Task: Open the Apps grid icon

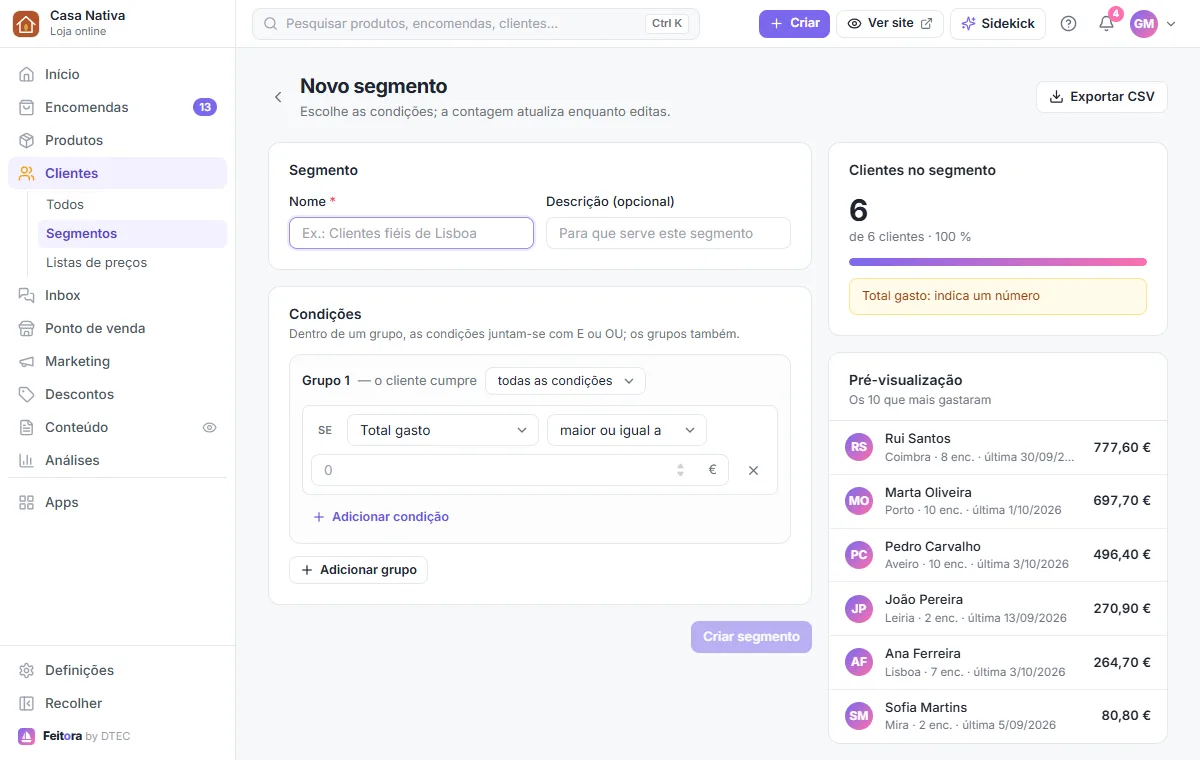Action: click(27, 502)
